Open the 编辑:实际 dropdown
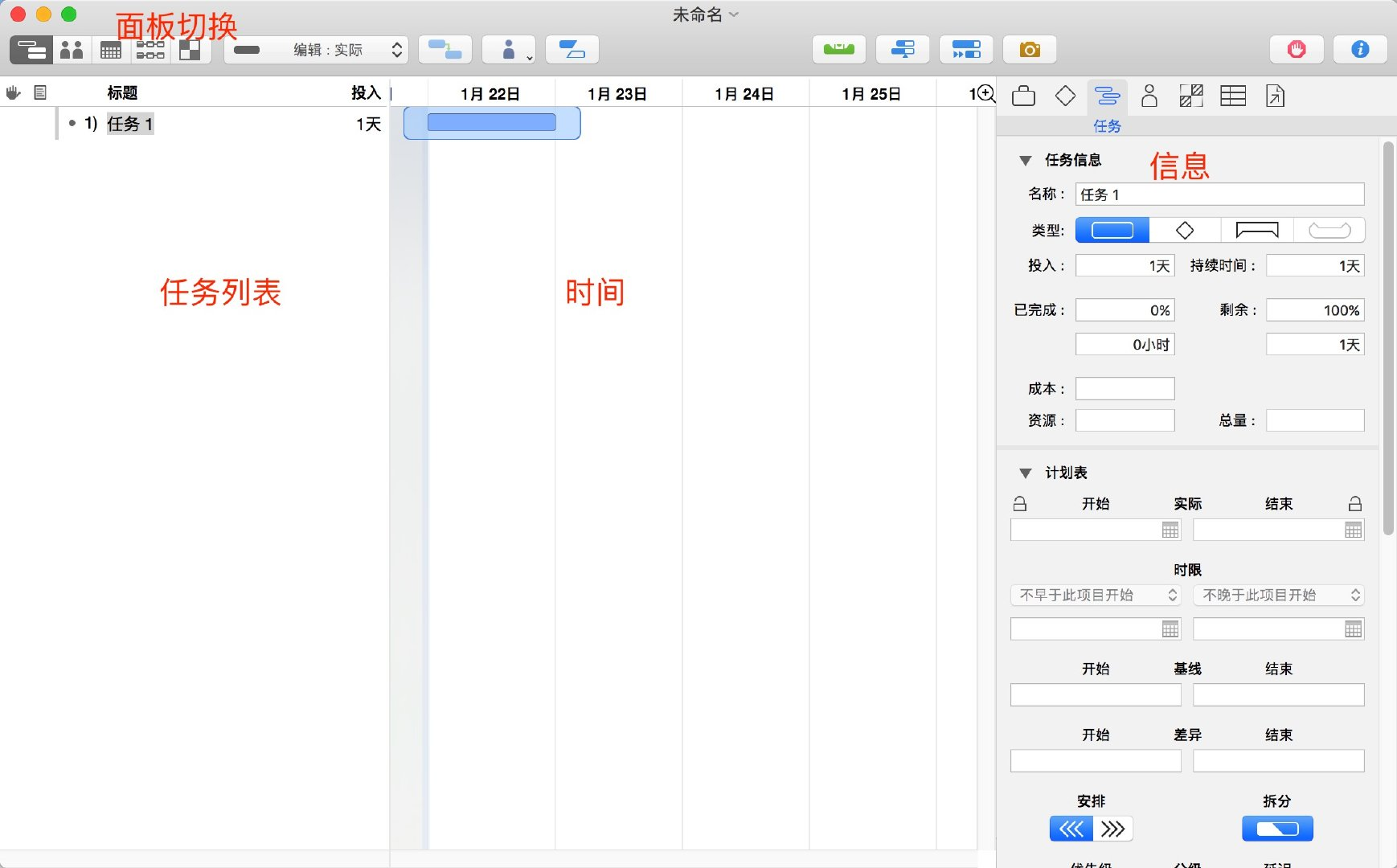 [x=316, y=50]
